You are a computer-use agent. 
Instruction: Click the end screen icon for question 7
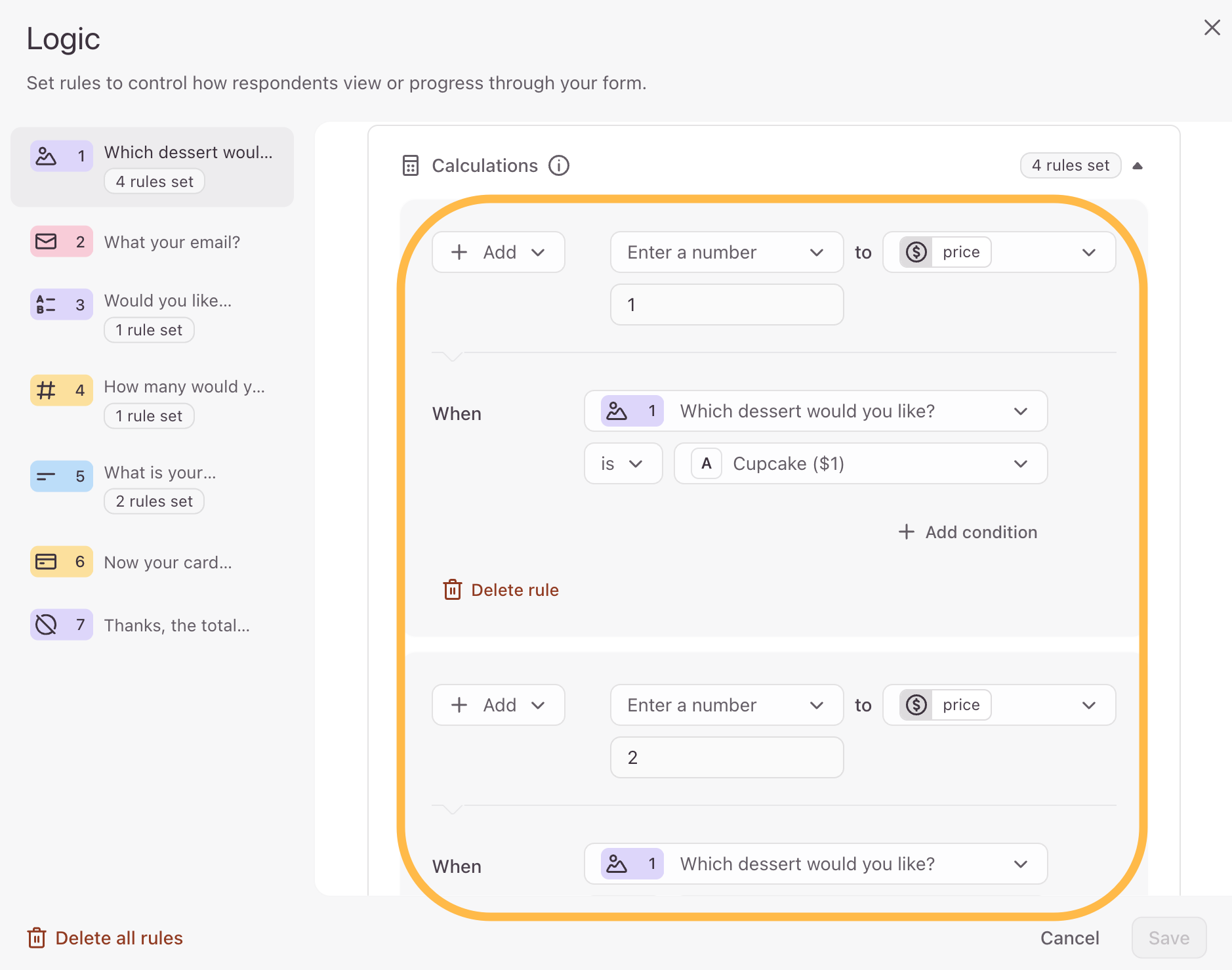[x=46, y=625]
